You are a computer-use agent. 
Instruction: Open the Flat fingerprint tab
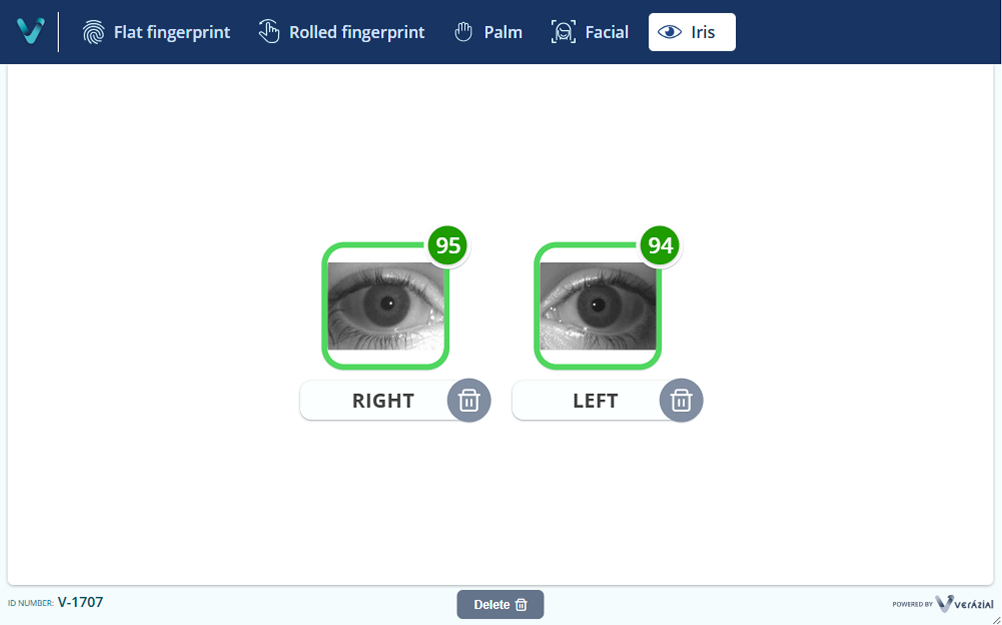pos(157,32)
